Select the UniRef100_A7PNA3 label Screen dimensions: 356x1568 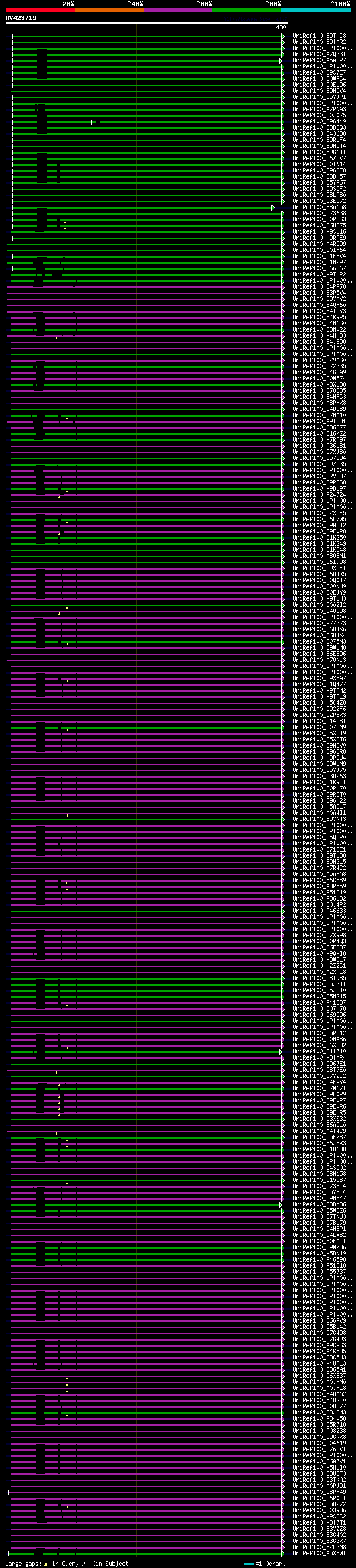pyautogui.click(x=319, y=110)
